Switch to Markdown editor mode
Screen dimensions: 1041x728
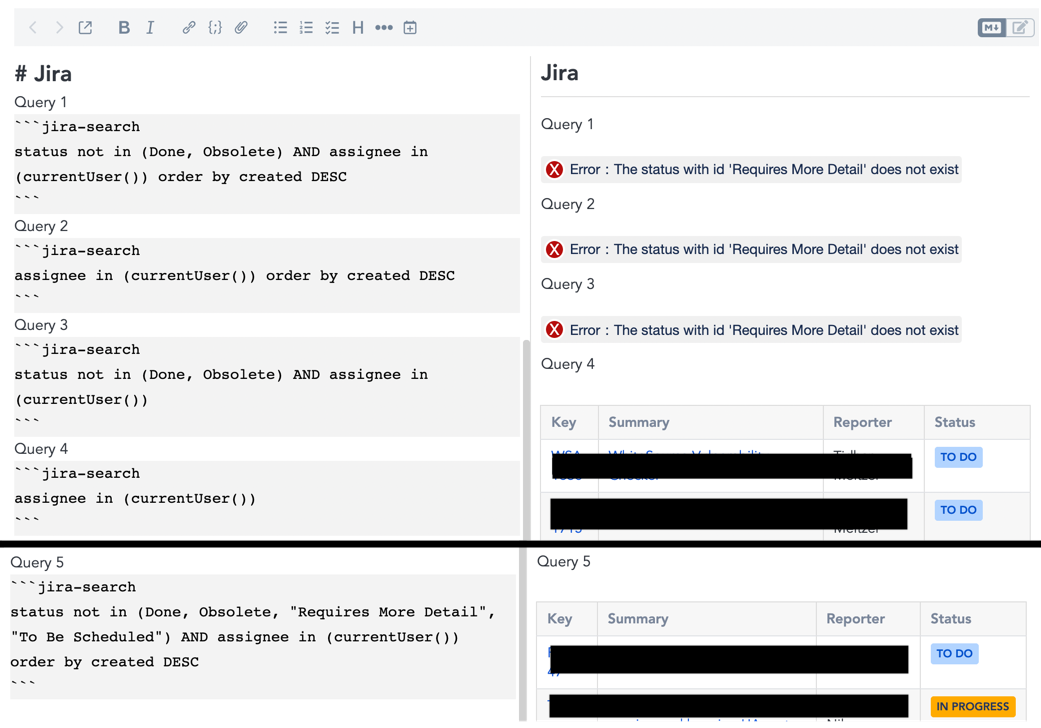[991, 27]
